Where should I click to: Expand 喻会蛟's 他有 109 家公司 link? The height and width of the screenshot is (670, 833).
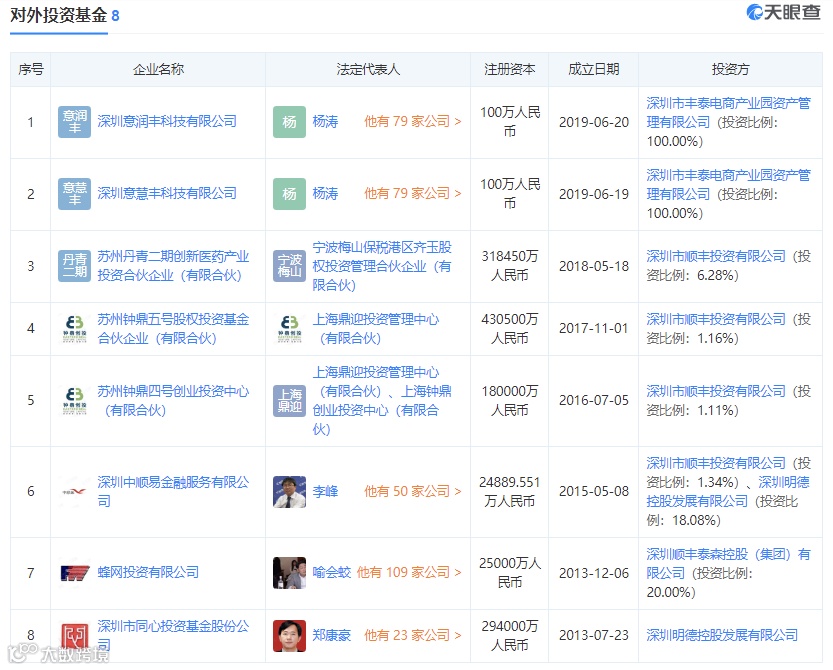click(409, 572)
